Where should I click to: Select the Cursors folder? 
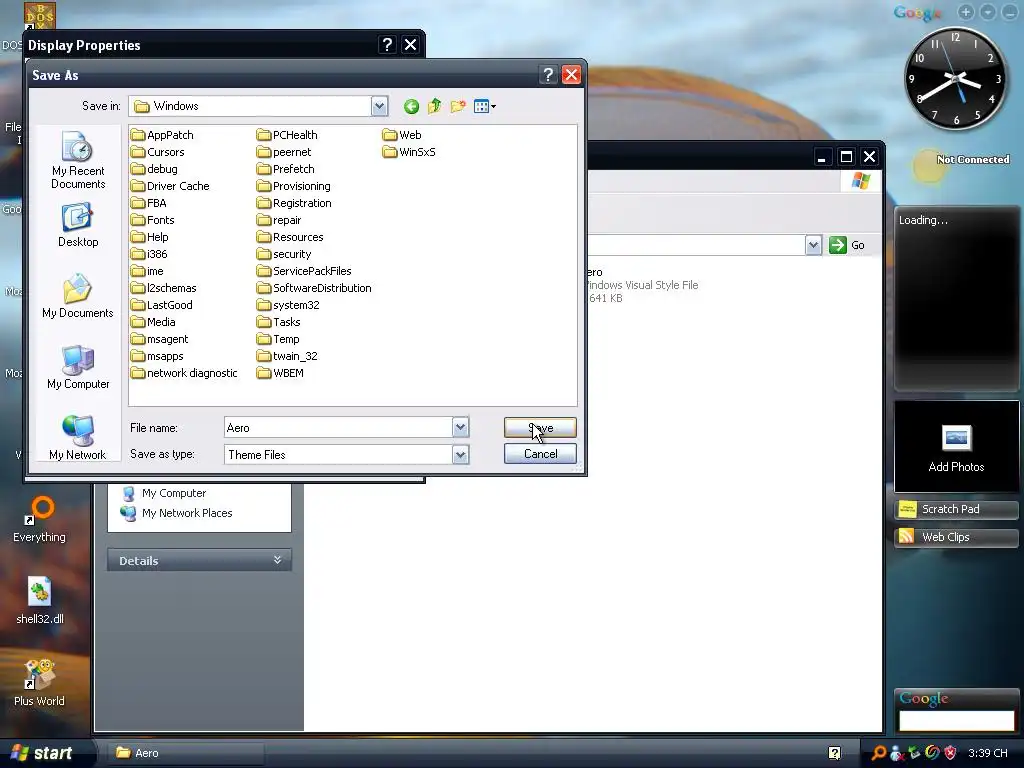pos(158,152)
